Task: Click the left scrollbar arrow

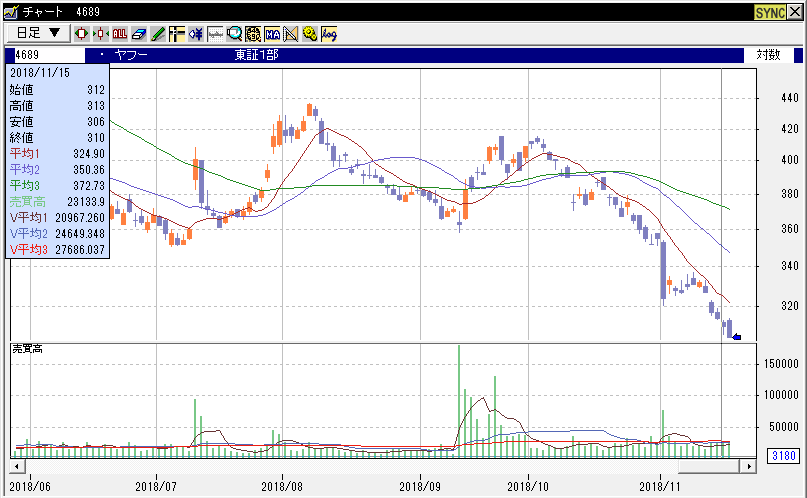Action: 16,466
